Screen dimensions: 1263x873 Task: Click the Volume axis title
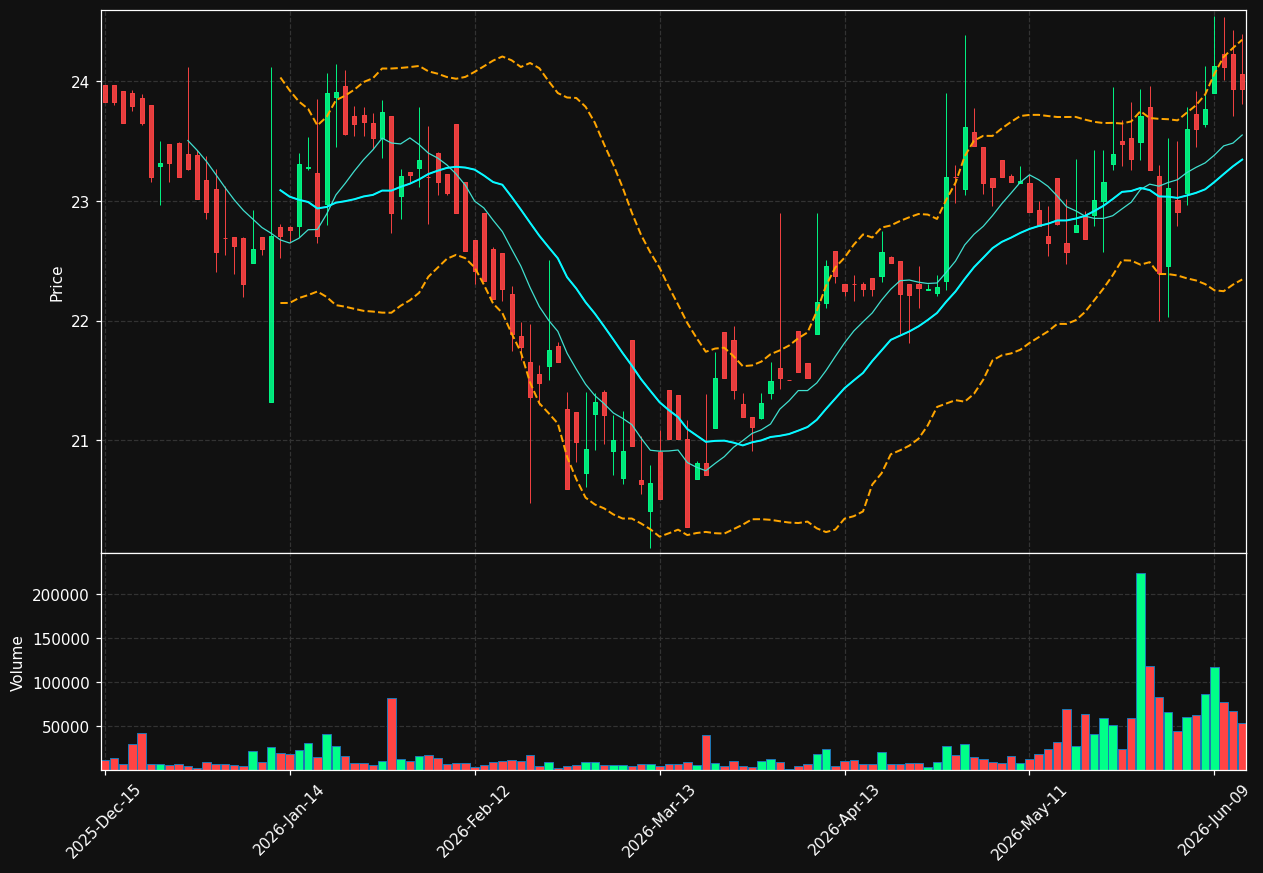point(17,663)
